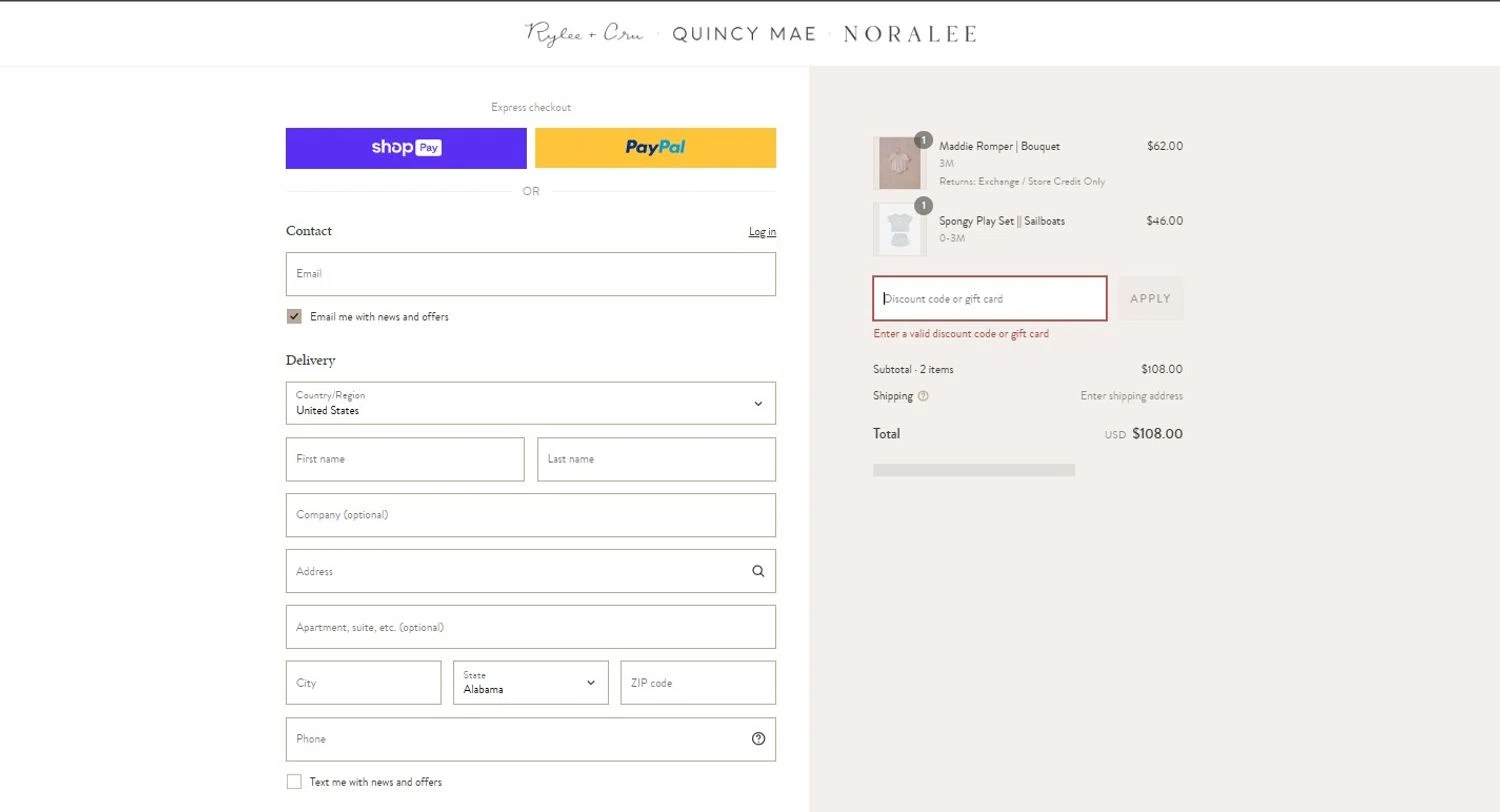Click the Spongy Play Set quantity badge

coord(923,206)
